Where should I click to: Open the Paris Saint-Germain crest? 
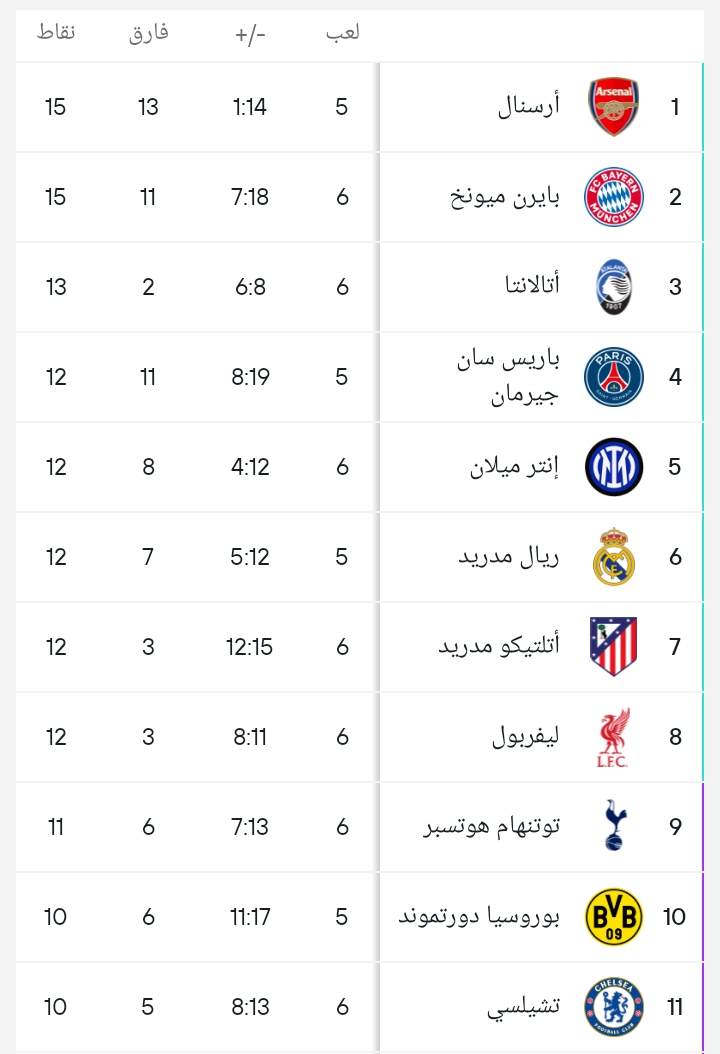click(x=613, y=377)
